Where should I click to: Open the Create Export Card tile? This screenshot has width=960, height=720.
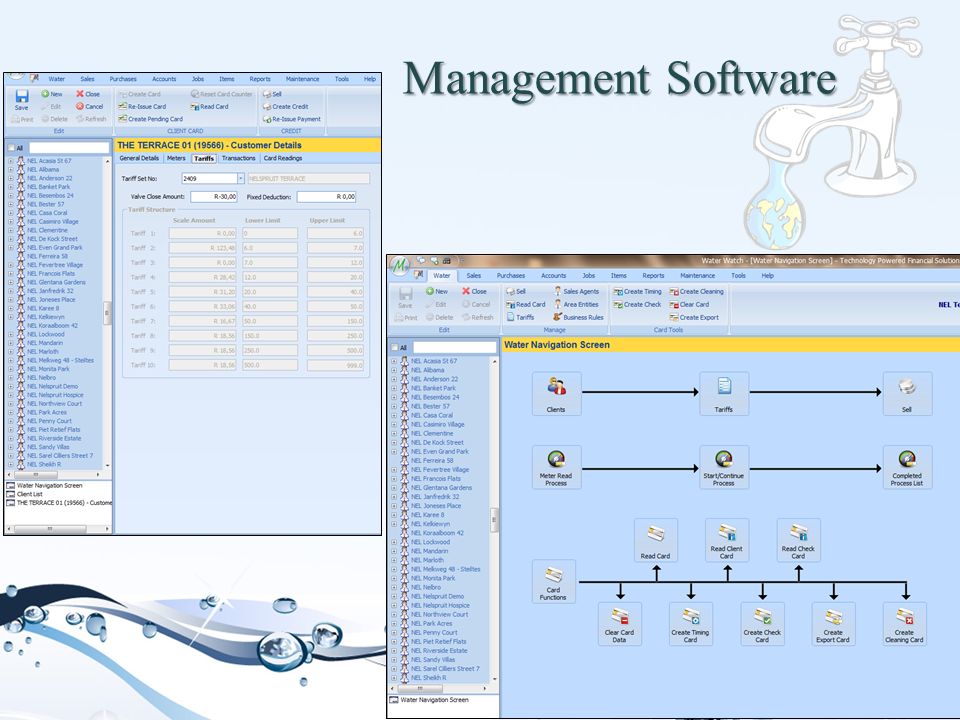click(x=833, y=624)
